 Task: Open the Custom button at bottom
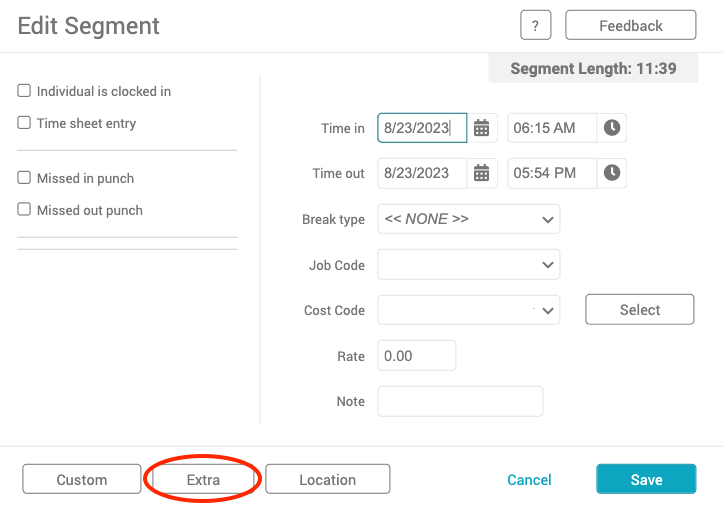(82, 479)
